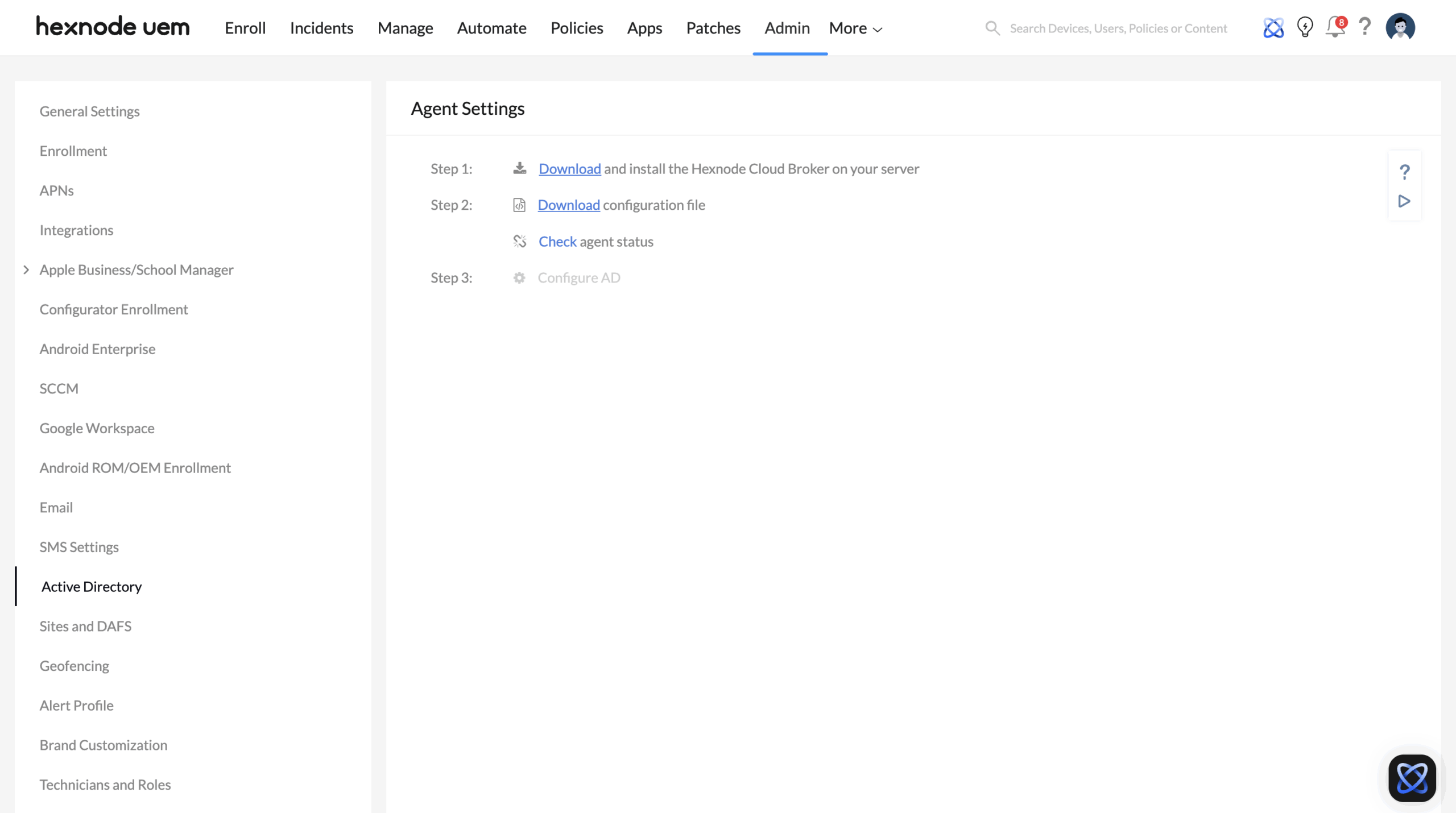The height and width of the screenshot is (813, 1456).
Task: Expand the Apple Business/School Manager section
Action: tap(26, 269)
